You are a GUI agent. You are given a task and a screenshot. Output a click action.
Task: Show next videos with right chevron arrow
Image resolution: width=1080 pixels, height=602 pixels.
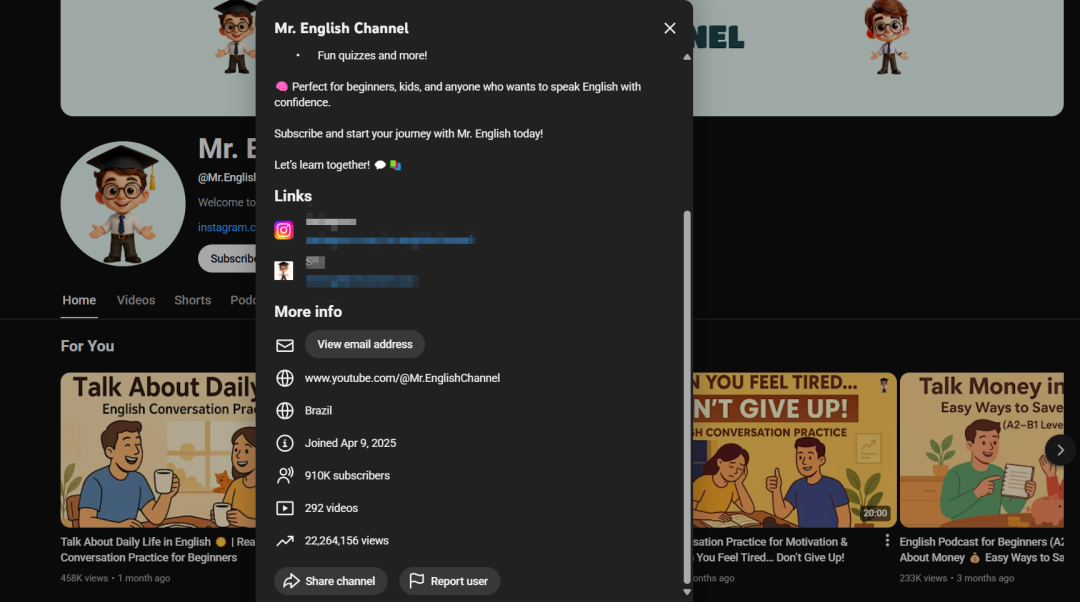point(1060,450)
